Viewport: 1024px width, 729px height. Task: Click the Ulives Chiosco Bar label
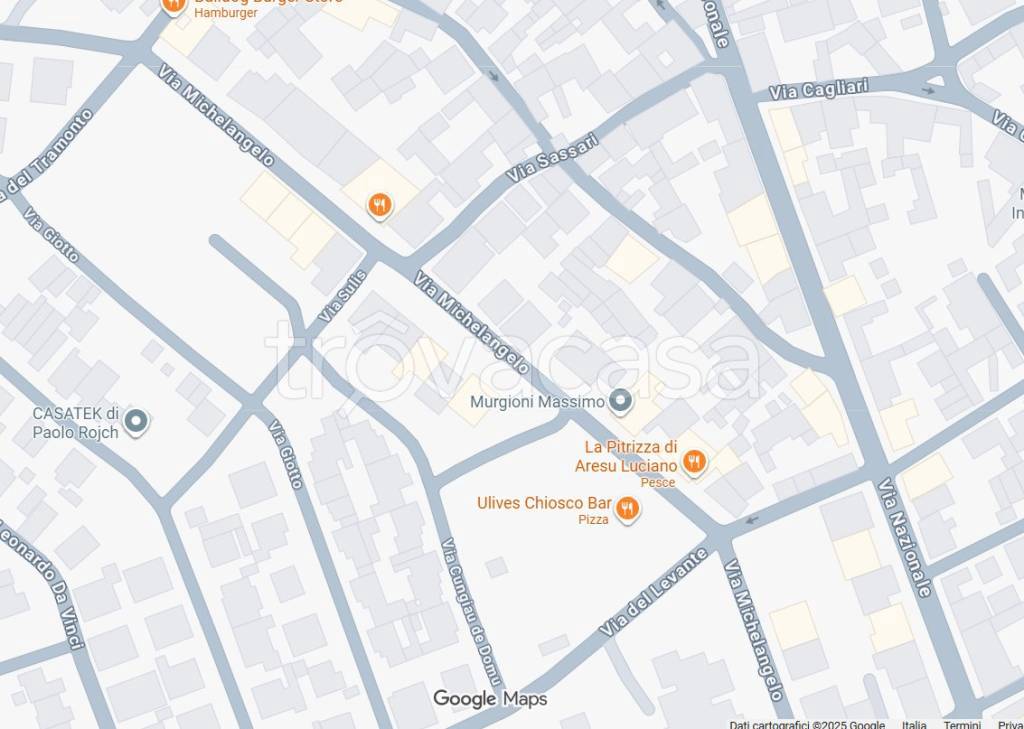(544, 503)
